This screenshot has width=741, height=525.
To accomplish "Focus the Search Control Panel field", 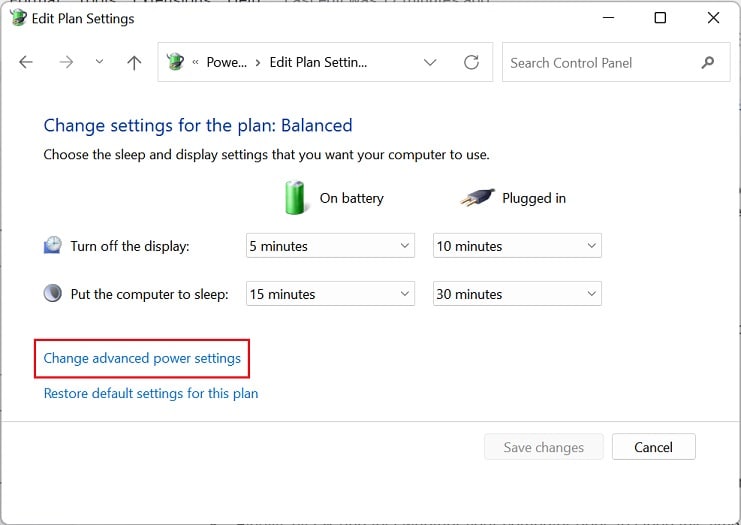I will point(616,62).
